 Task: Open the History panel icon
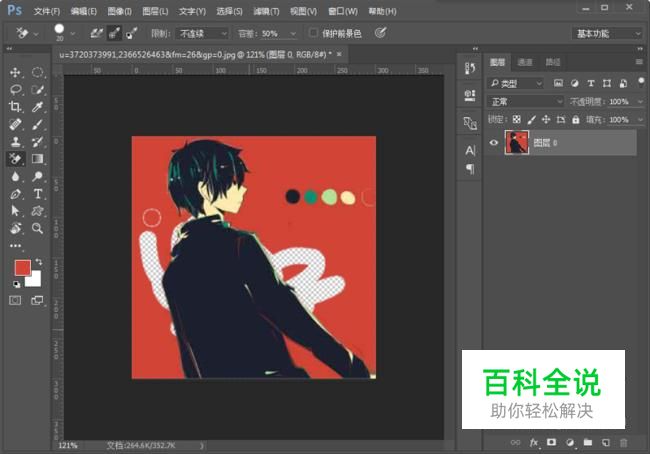click(x=470, y=68)
